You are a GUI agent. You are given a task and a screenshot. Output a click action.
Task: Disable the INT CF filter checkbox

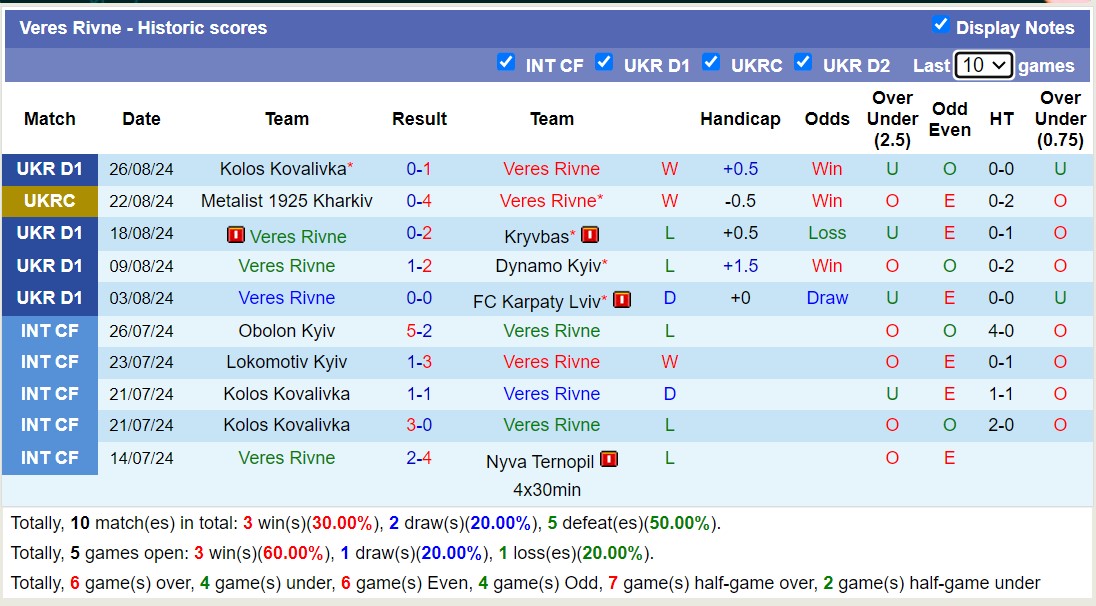(506, 62)
